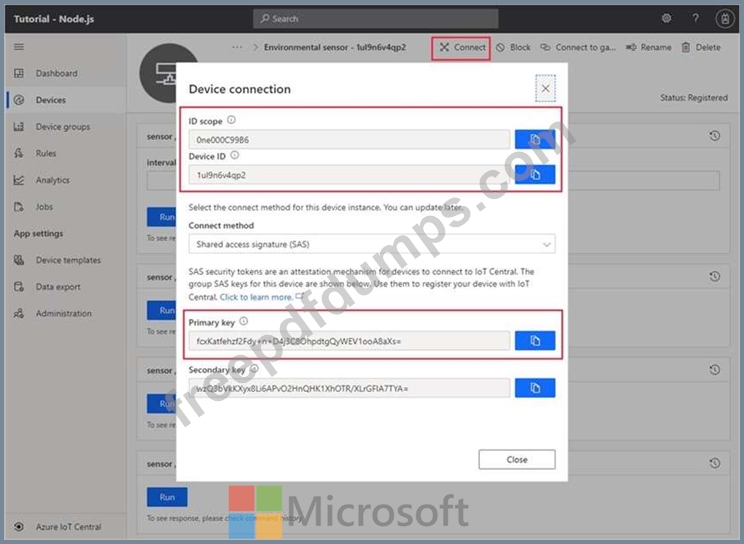Viewport: 744px width, 544px height.
Task: Open Dashboard in sidebar
Action: 65,73
